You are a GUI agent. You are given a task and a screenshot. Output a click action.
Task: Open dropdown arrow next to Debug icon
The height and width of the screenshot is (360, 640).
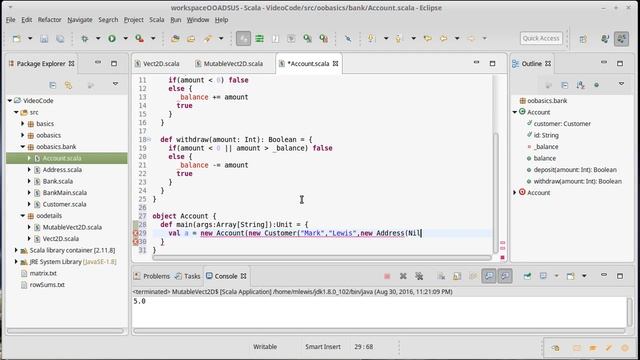pos(98,38)
